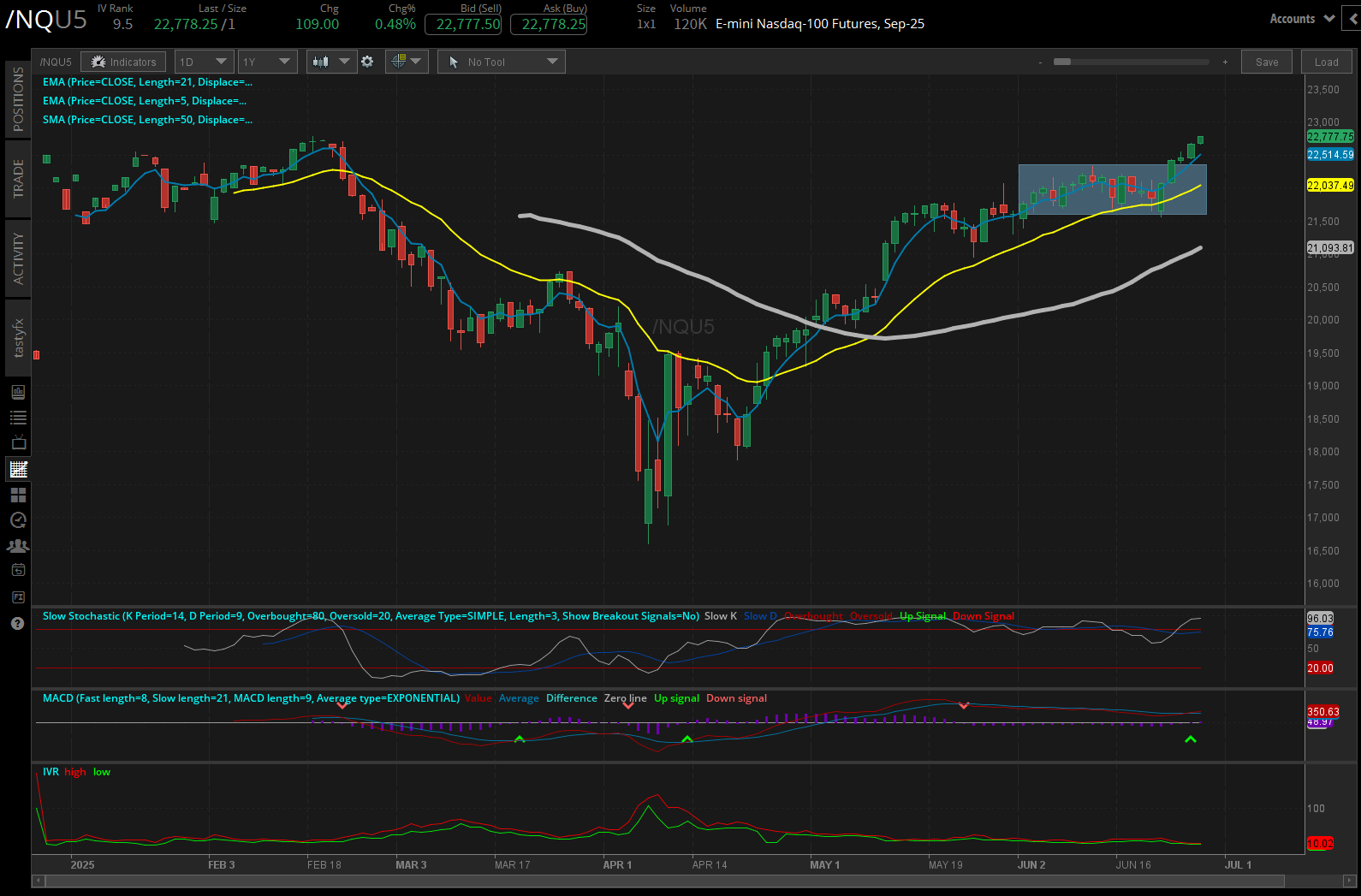Open the book/research icon in sidebar
The width and height of the screenshot is (1361, 896).
[x=18, y=392]
